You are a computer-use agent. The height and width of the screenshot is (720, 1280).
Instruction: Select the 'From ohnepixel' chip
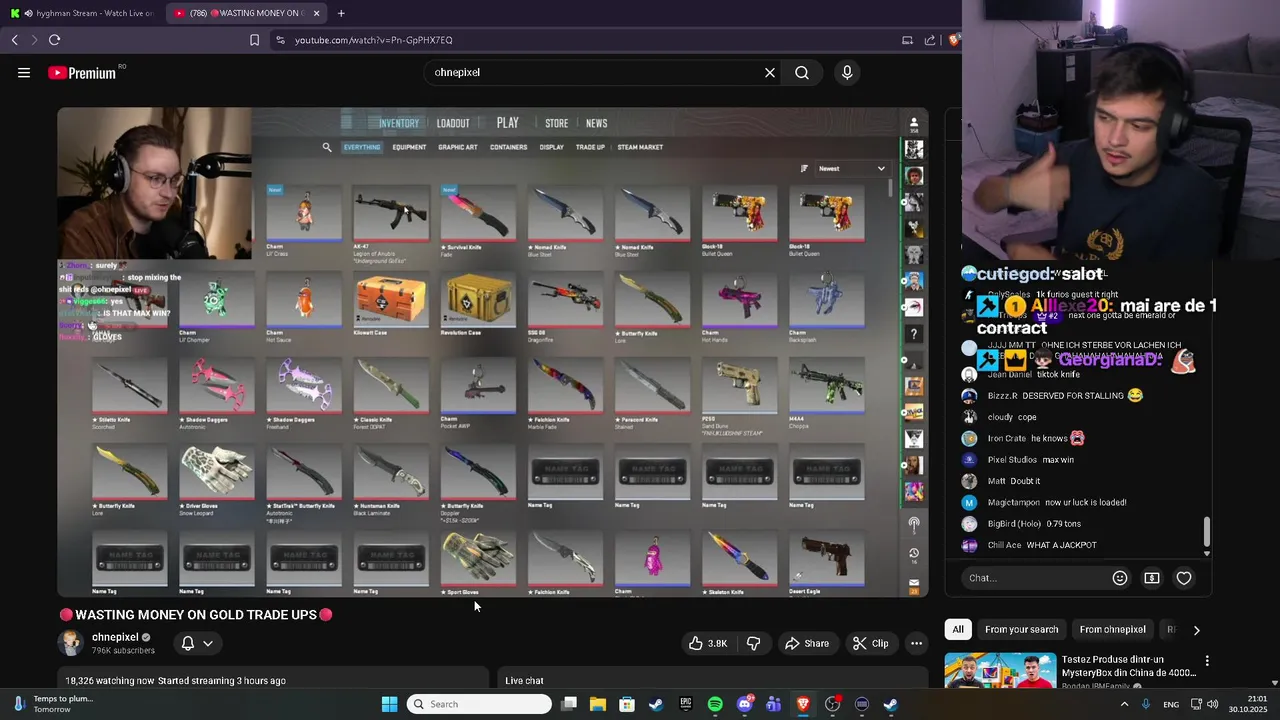pos(1112,629)
